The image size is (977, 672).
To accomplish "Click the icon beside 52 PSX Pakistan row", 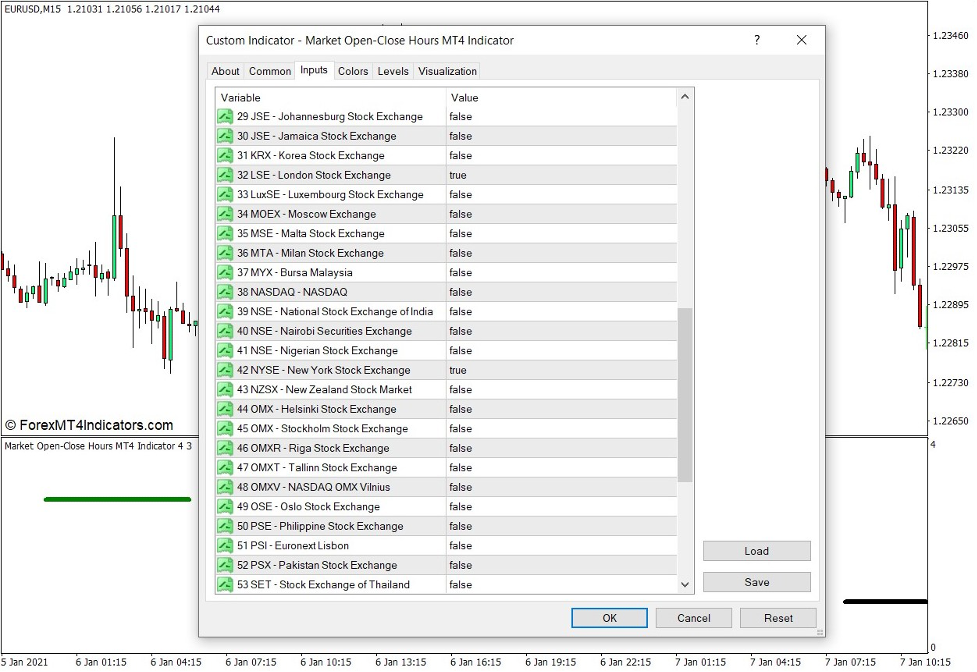I will pos(225,565).
